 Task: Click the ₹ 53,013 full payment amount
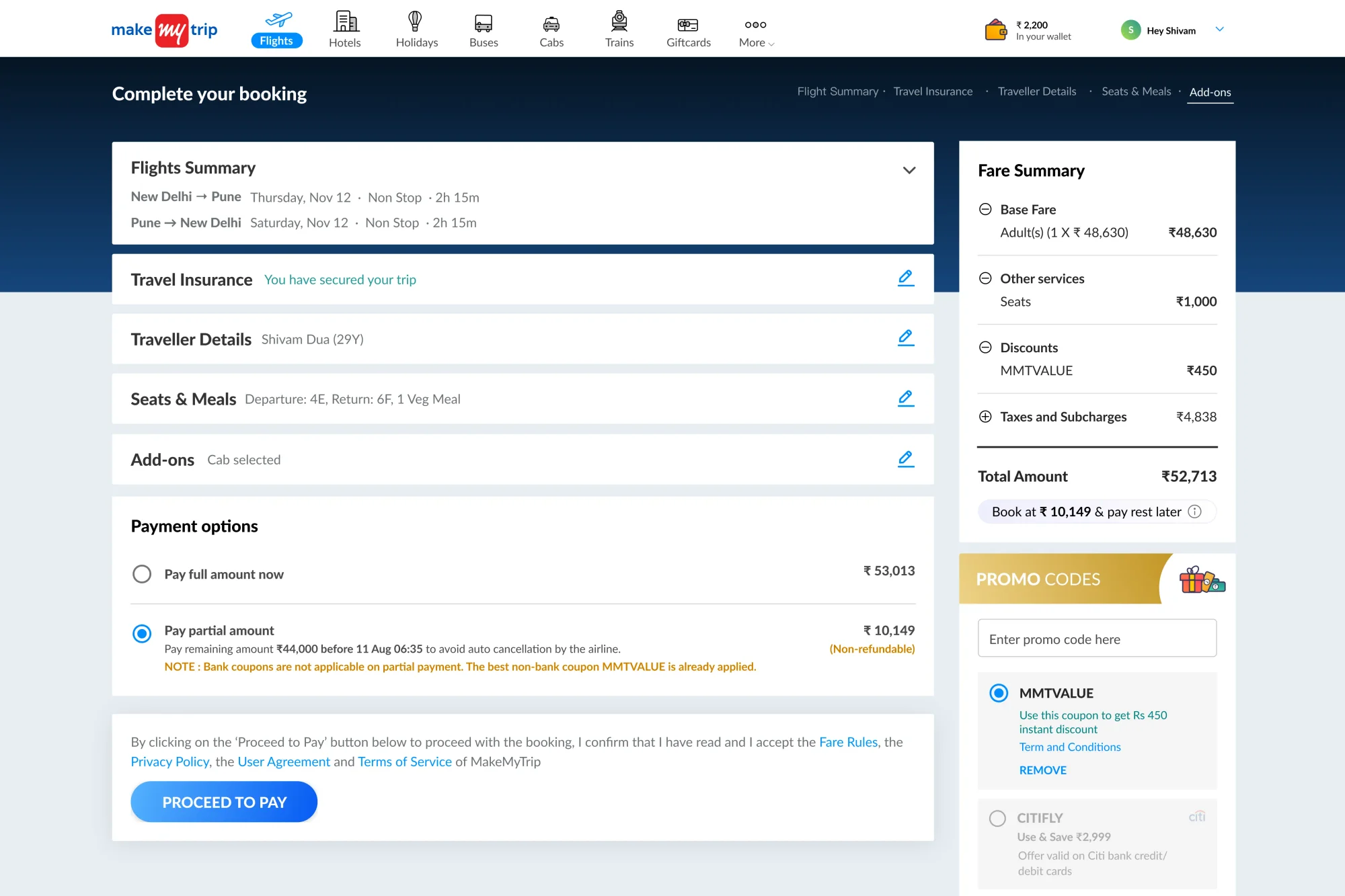tap(889, 571)
